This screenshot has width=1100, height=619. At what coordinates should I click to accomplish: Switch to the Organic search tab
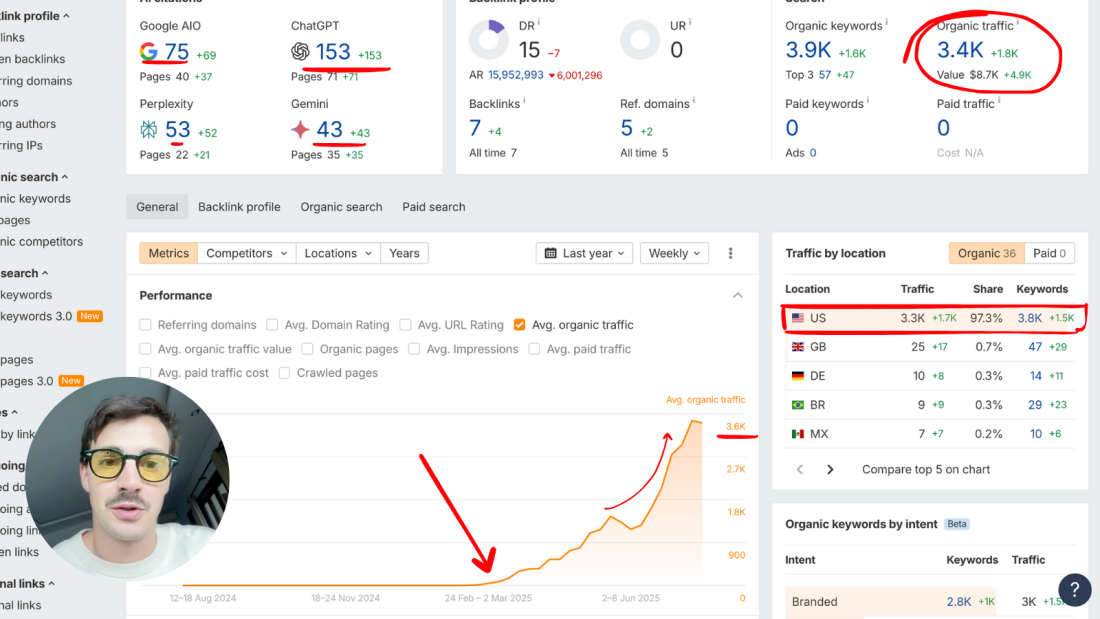[342, 207]
